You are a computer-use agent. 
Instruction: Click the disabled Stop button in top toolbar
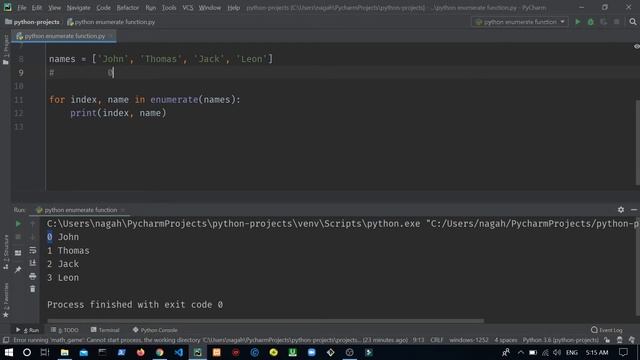pos(616,22)
